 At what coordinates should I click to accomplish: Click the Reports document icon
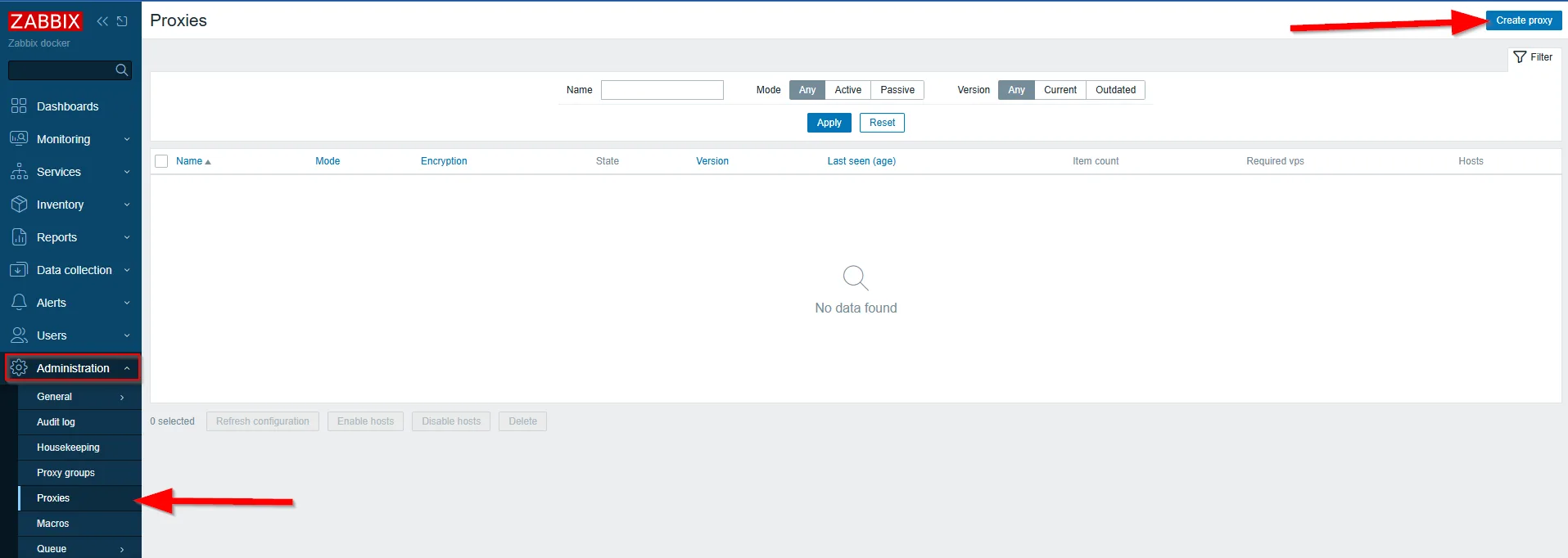click(19, 237)
